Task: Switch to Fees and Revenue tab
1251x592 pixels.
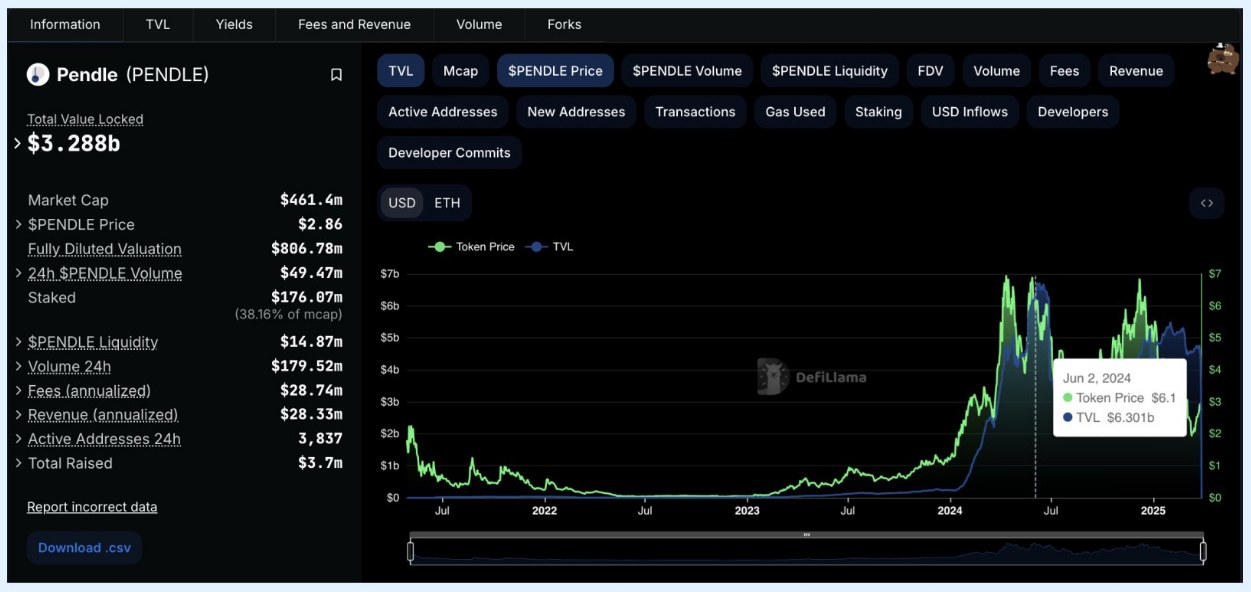Action: 354,24
